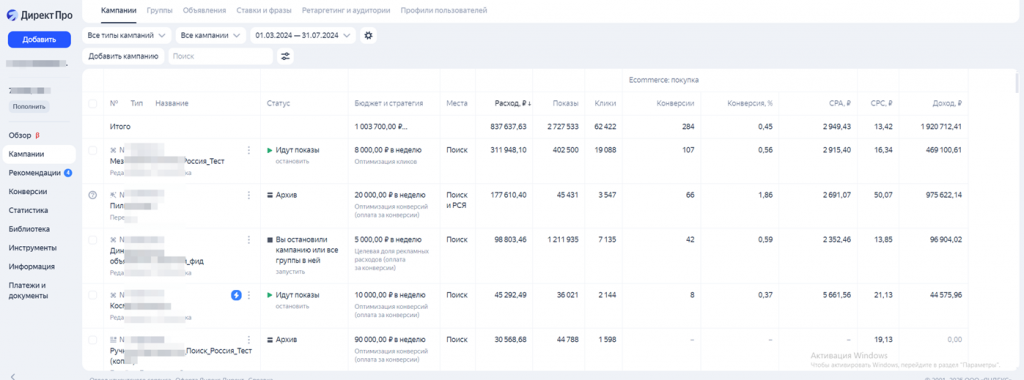Click 8 000,00 ₽ в неделю budget cell
1024x380 pixels.
point(388,150)
